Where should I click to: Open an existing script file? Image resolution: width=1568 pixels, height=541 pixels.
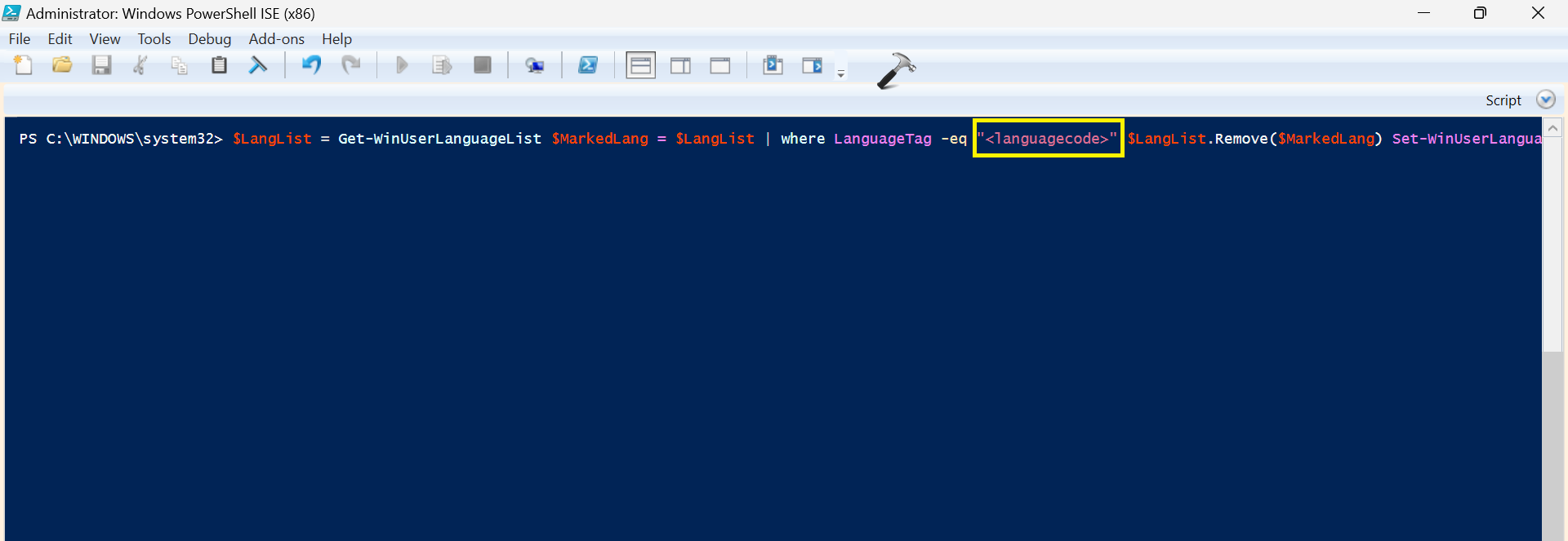tap(62, 65)
